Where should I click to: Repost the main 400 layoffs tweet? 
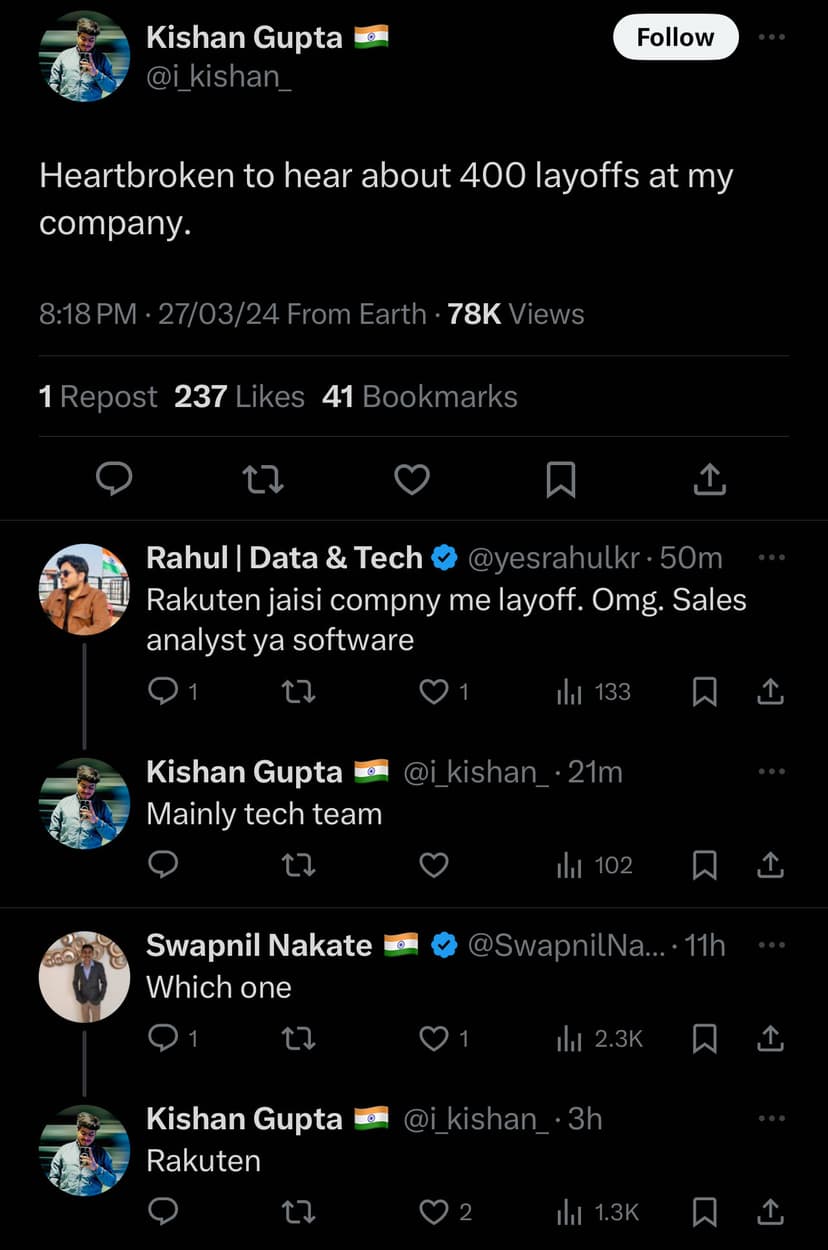click(264, 481)
